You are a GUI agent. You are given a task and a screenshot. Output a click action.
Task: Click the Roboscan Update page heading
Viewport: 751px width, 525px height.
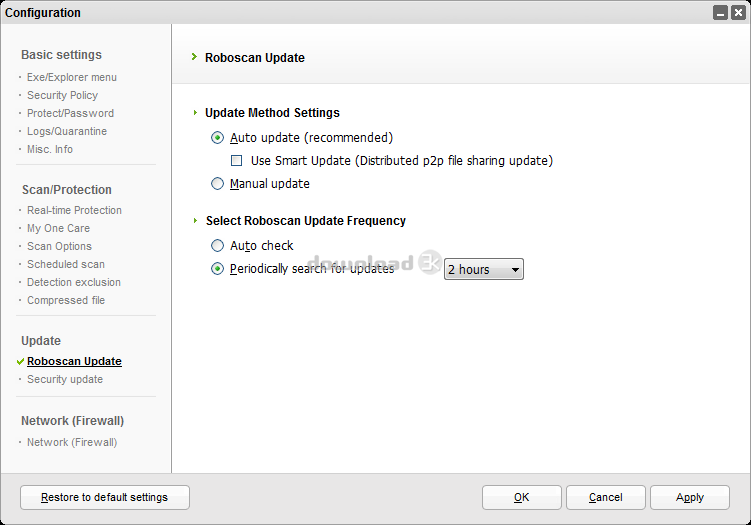pos(255,57)
